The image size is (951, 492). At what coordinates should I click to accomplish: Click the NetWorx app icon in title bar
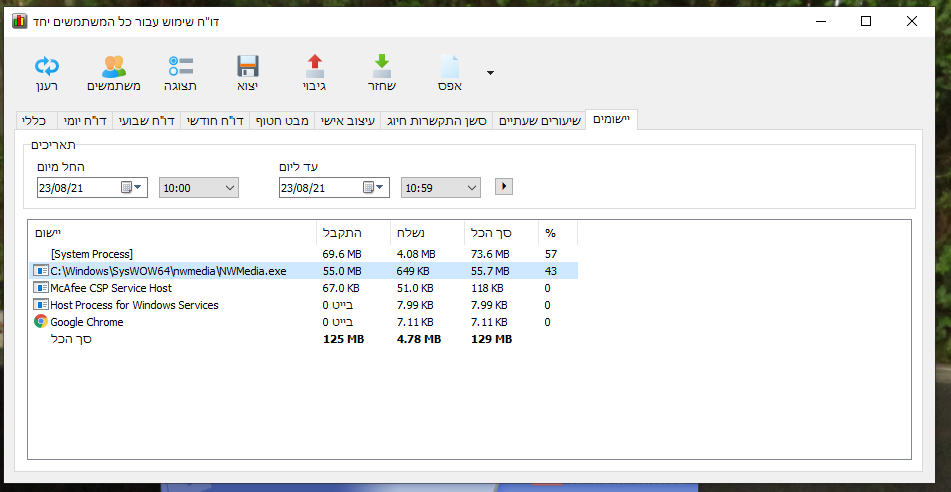point(19,21)
